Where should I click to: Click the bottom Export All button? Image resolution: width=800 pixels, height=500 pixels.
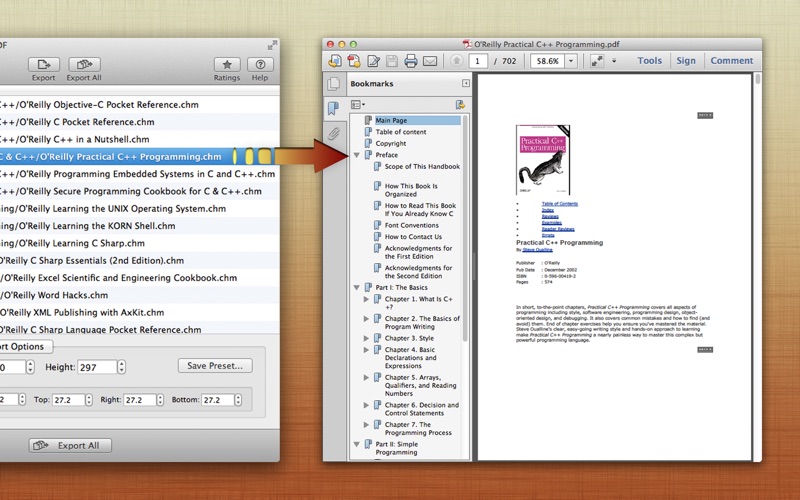point(70,445)
